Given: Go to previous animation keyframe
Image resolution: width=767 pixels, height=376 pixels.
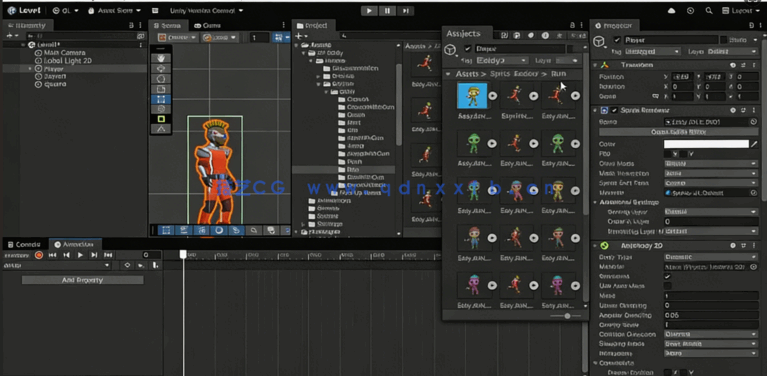Looking at the screenshot, I should (x=67, y=255).
